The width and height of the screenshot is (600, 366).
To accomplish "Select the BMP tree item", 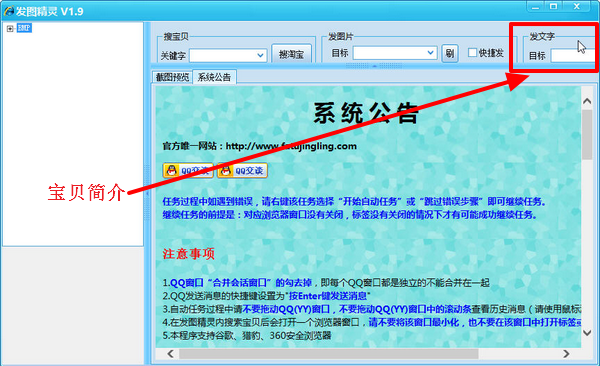I will (24, 28).
